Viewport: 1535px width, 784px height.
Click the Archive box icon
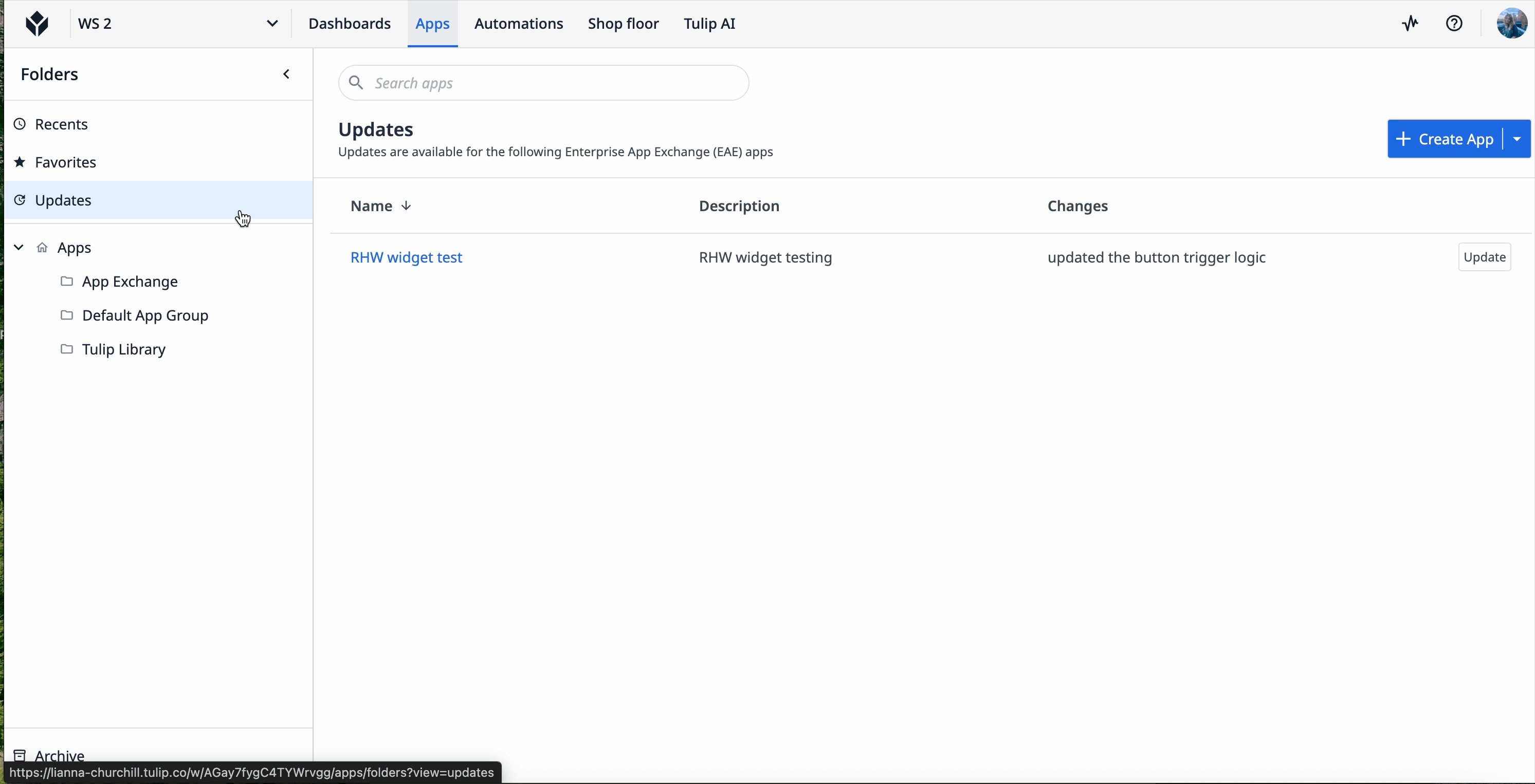pos(20,756)
